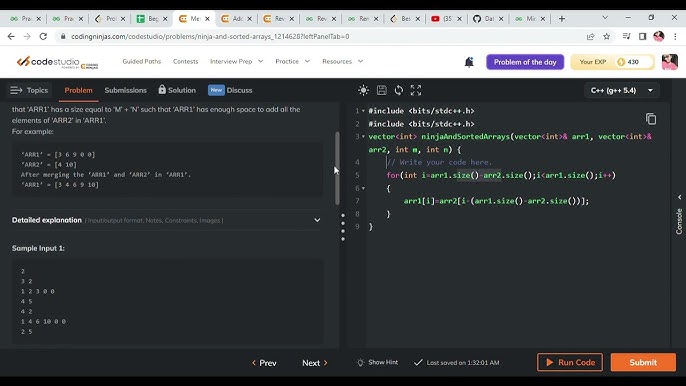686x386 pixels.
Task: Reset code with the refresh arrows icon
Action: pos(399,90)
